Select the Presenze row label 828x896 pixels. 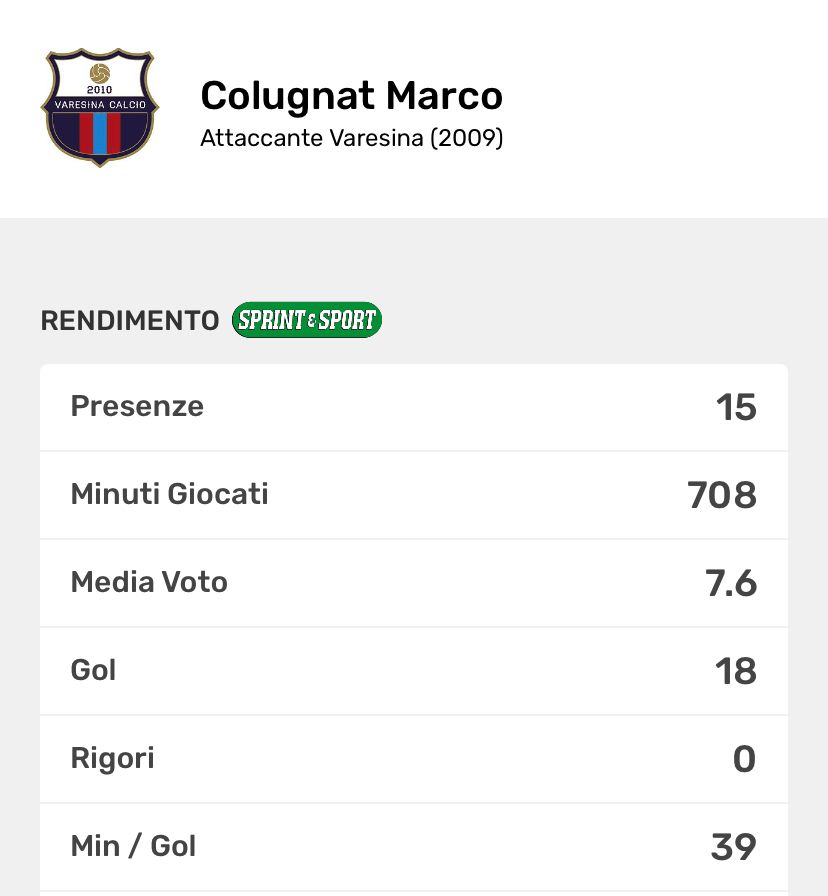click(x=137, y=406)
